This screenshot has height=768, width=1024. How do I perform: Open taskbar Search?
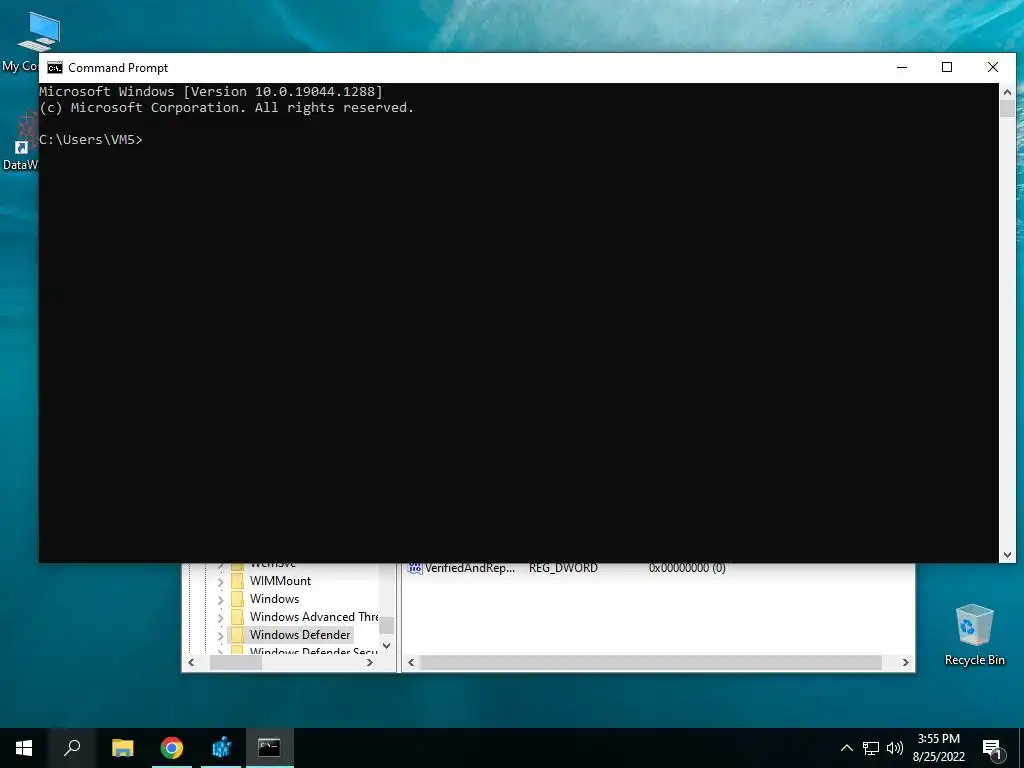(x=72, y=748)
